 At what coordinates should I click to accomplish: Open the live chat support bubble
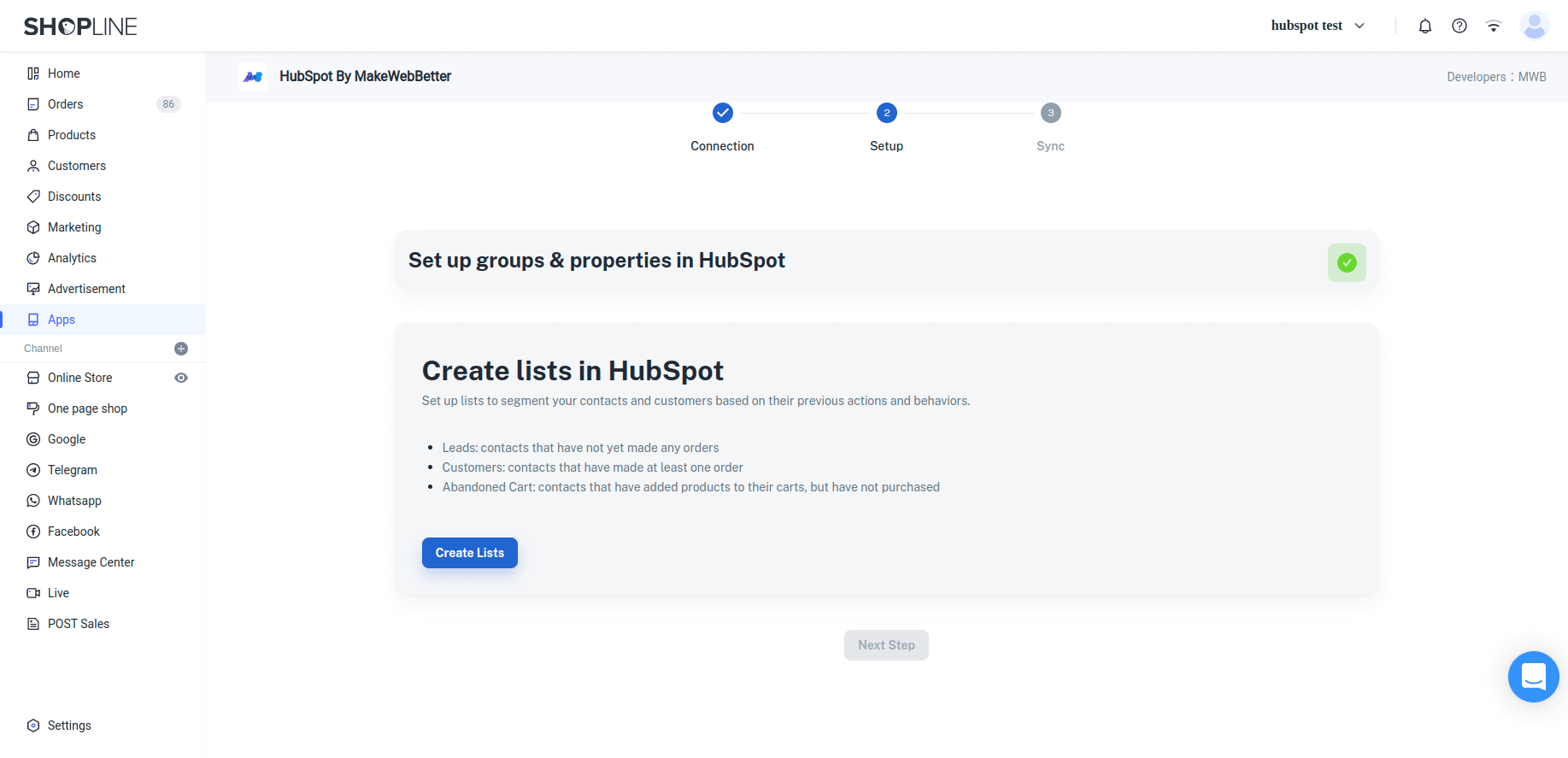1534,677
